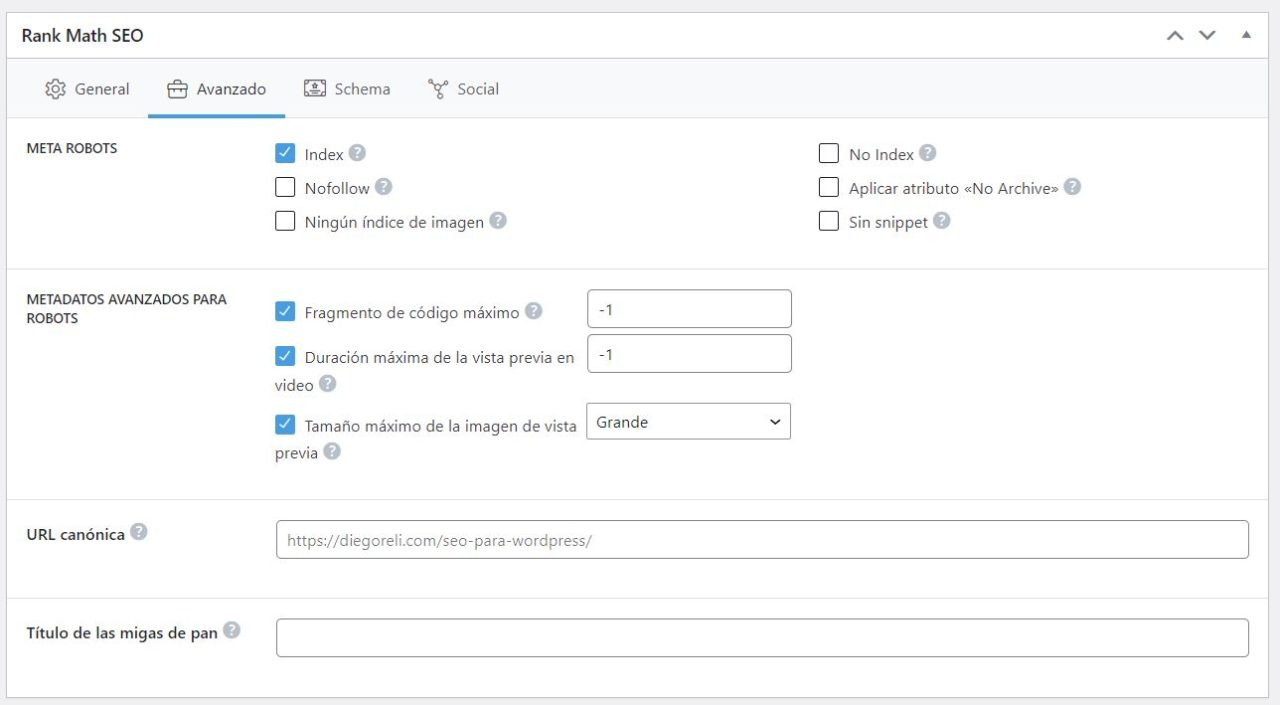Image resolution: width=1280 pixels, height=705 pixels.
Task: Open help for «Aplicar atributo No Archive»
Action: (1071, 187)
